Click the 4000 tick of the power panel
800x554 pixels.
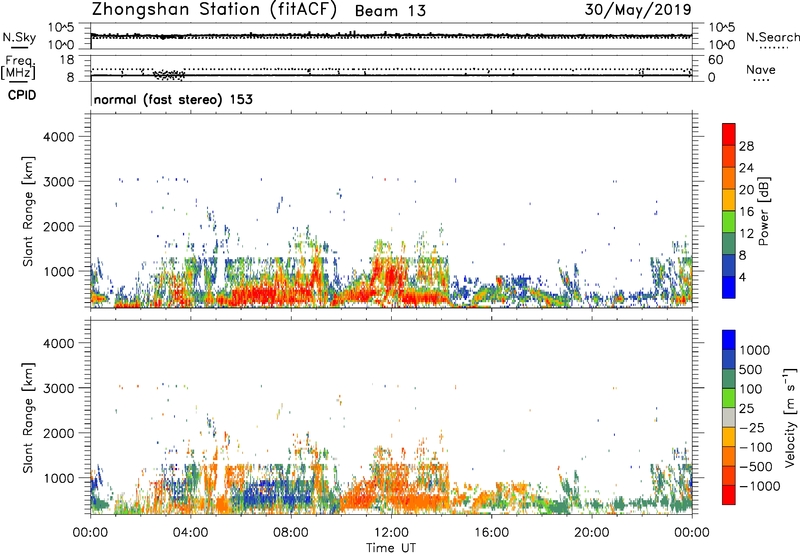tap(59, 137)
